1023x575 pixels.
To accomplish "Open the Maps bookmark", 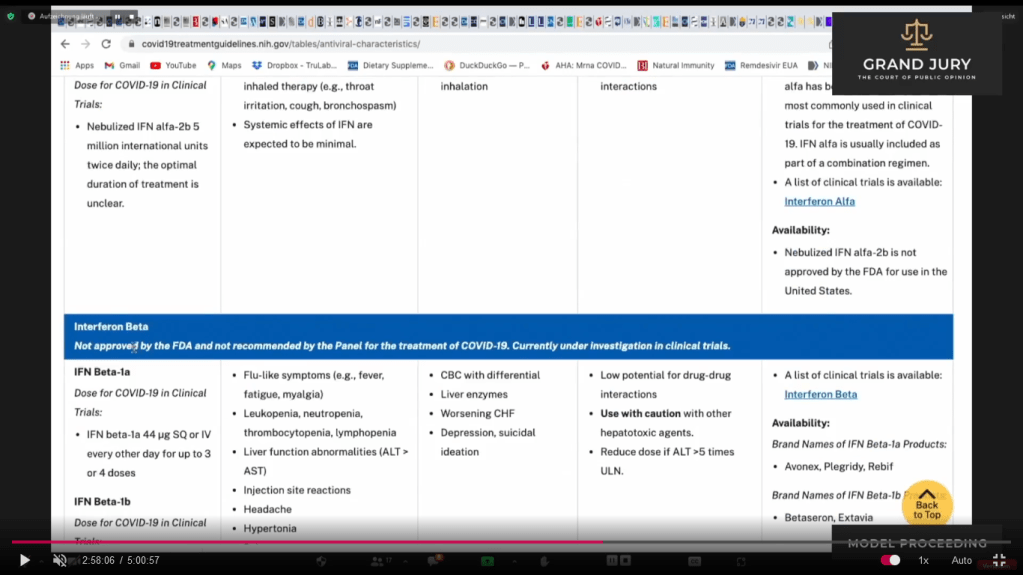I will (x=224, y=66).
